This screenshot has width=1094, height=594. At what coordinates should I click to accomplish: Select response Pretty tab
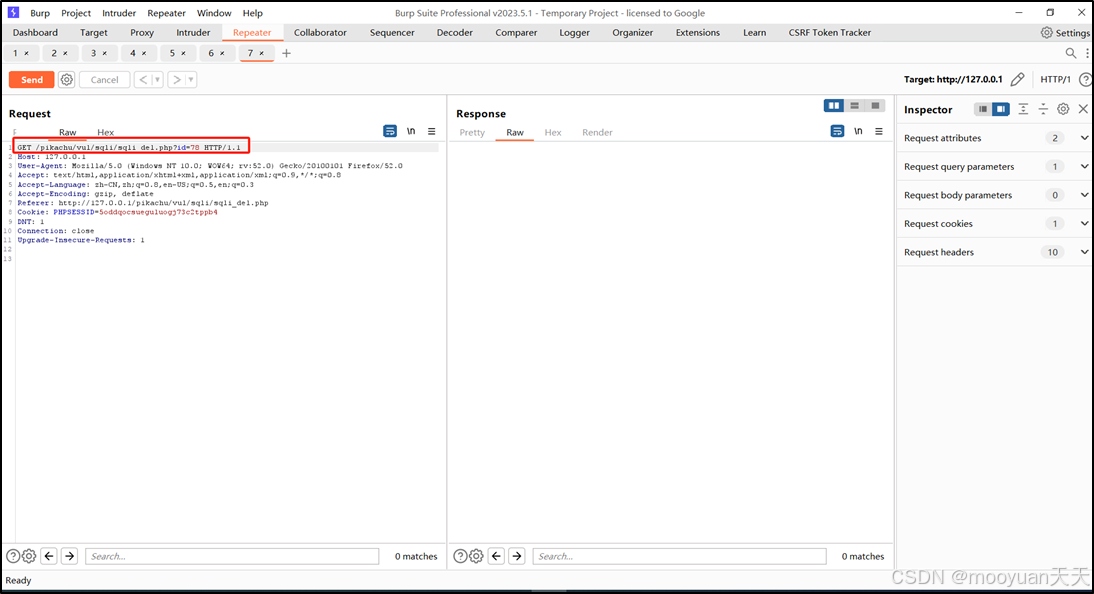tap(472, 132)
